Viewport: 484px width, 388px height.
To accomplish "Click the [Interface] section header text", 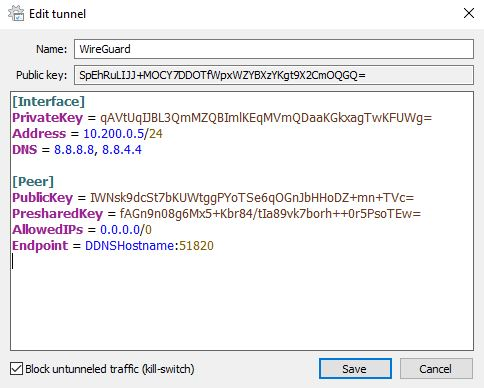I will tap(49, 101).
